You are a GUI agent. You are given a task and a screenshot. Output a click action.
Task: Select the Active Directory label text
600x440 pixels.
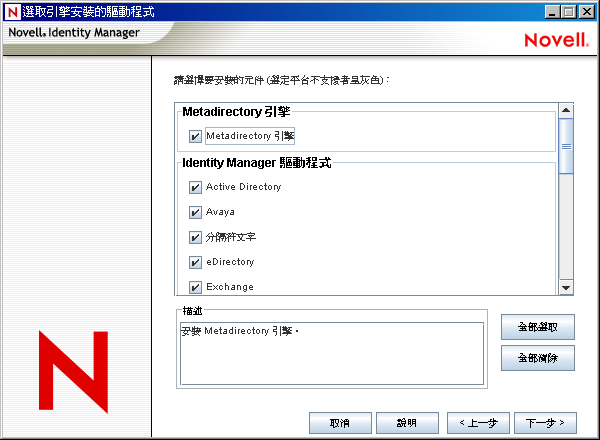coord(243,187)
